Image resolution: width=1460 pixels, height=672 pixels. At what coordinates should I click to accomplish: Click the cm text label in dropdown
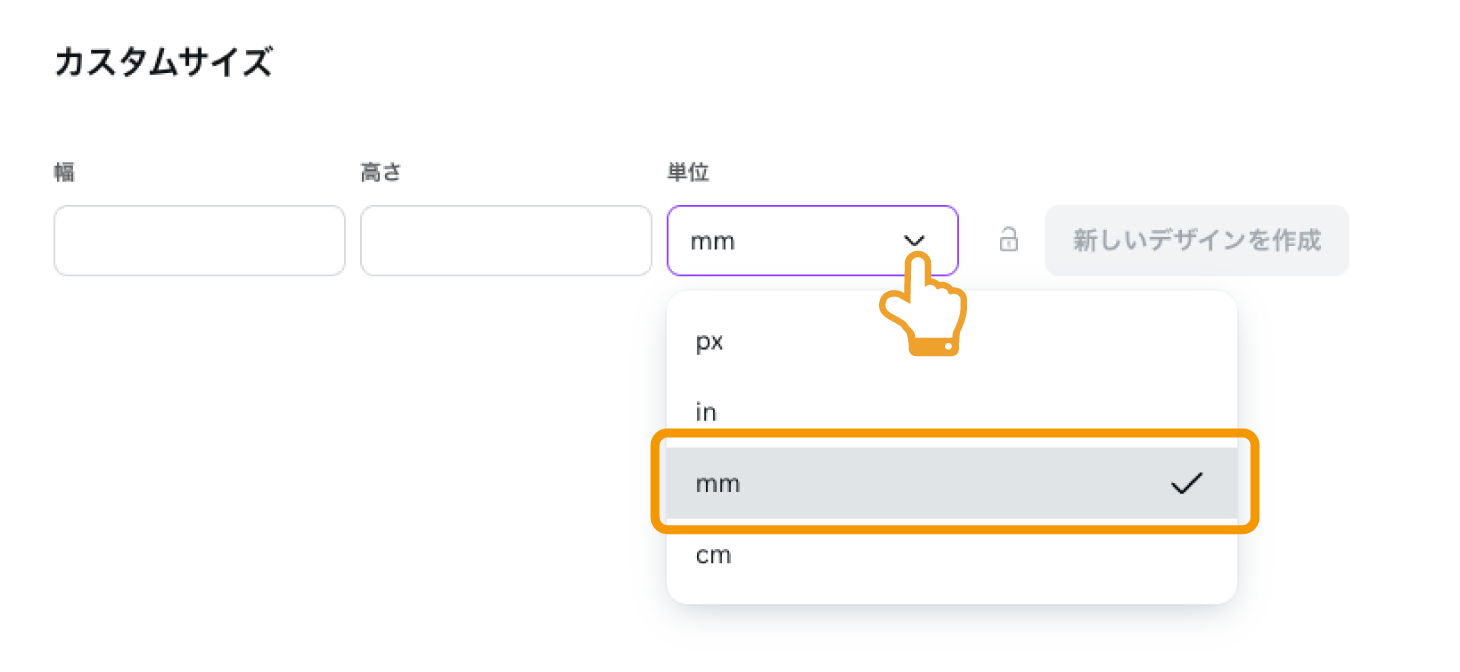[x=713, y=556]
